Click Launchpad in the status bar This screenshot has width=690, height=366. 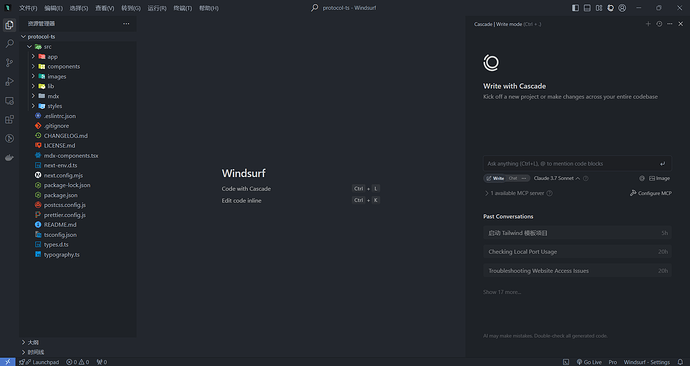[x=40, y=362]
